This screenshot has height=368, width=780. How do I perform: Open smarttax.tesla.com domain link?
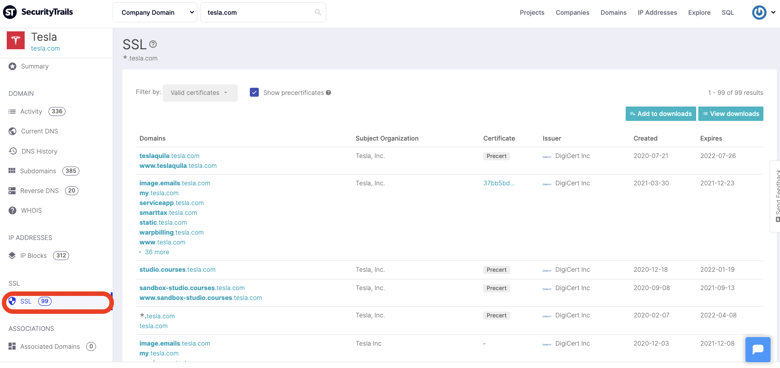pos(168,213)
